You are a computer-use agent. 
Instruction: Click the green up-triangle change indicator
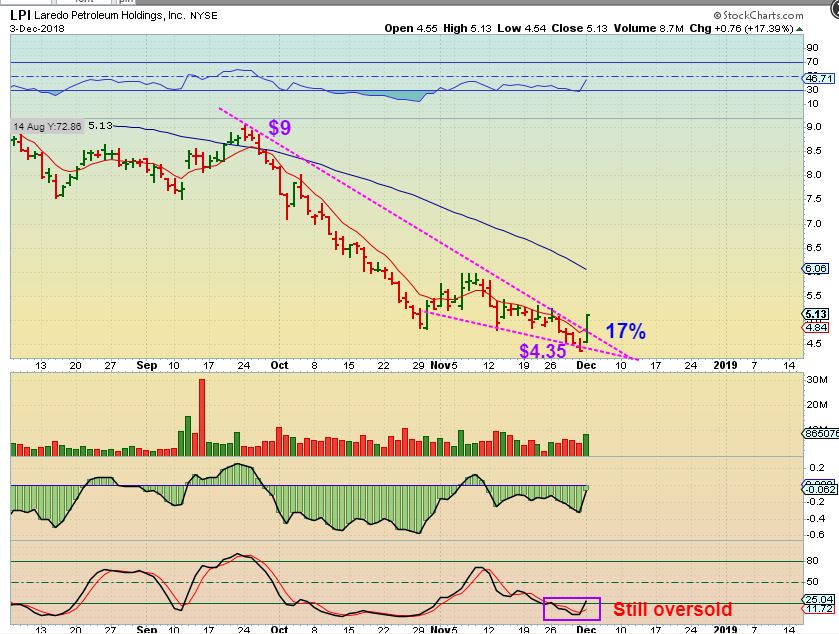pos(799,29)
